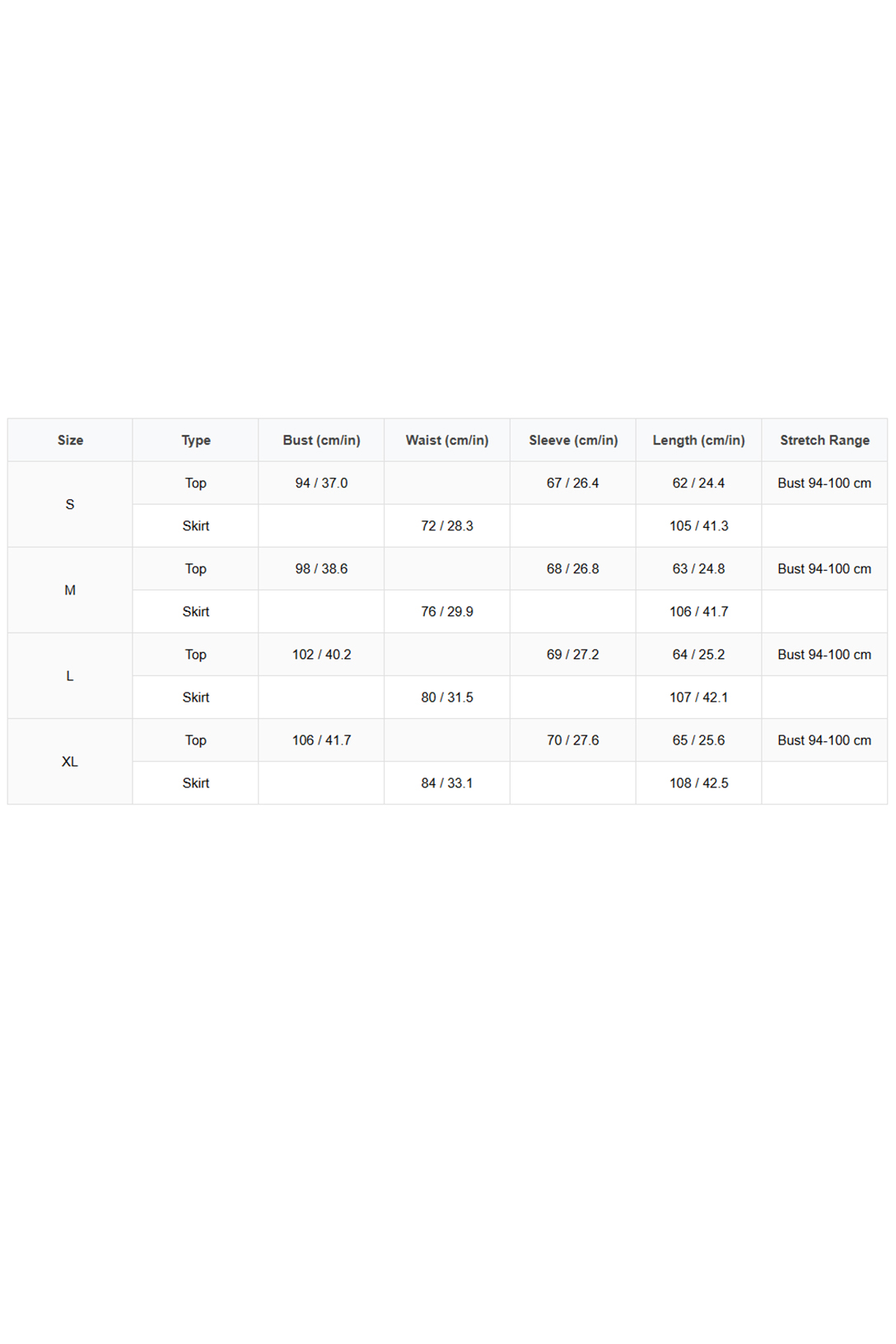Select the Bust (cm/in) header cell
Image resolution: width=896 pixels, height=1344 pixels.
[321, 440]
